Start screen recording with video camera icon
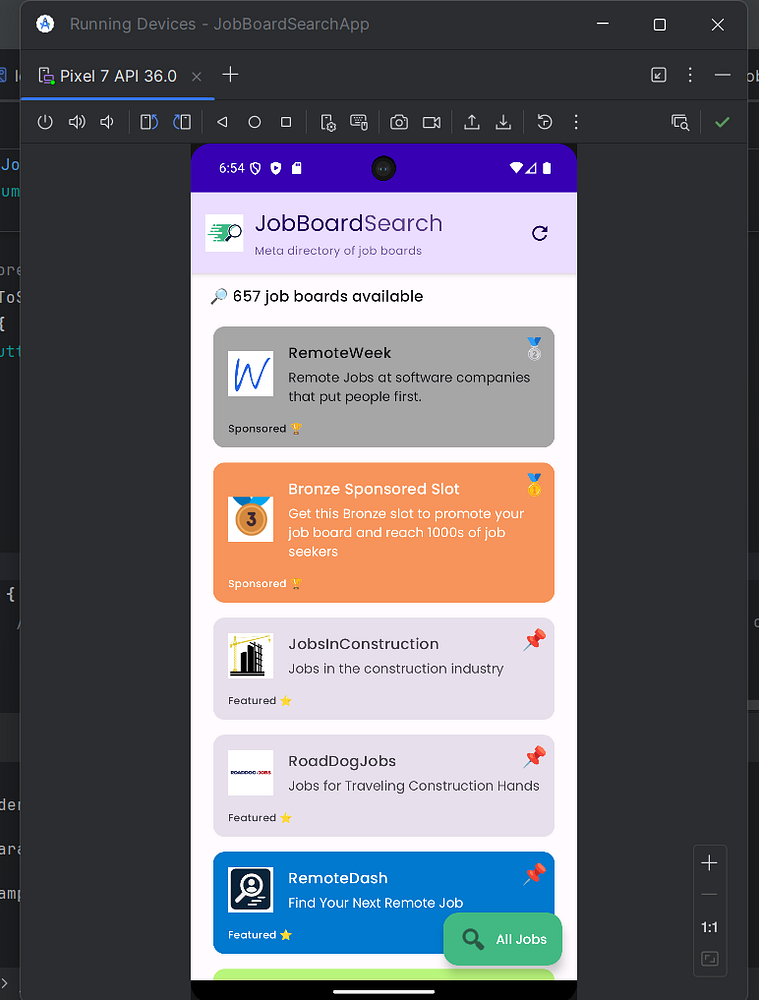 [432, 122]
